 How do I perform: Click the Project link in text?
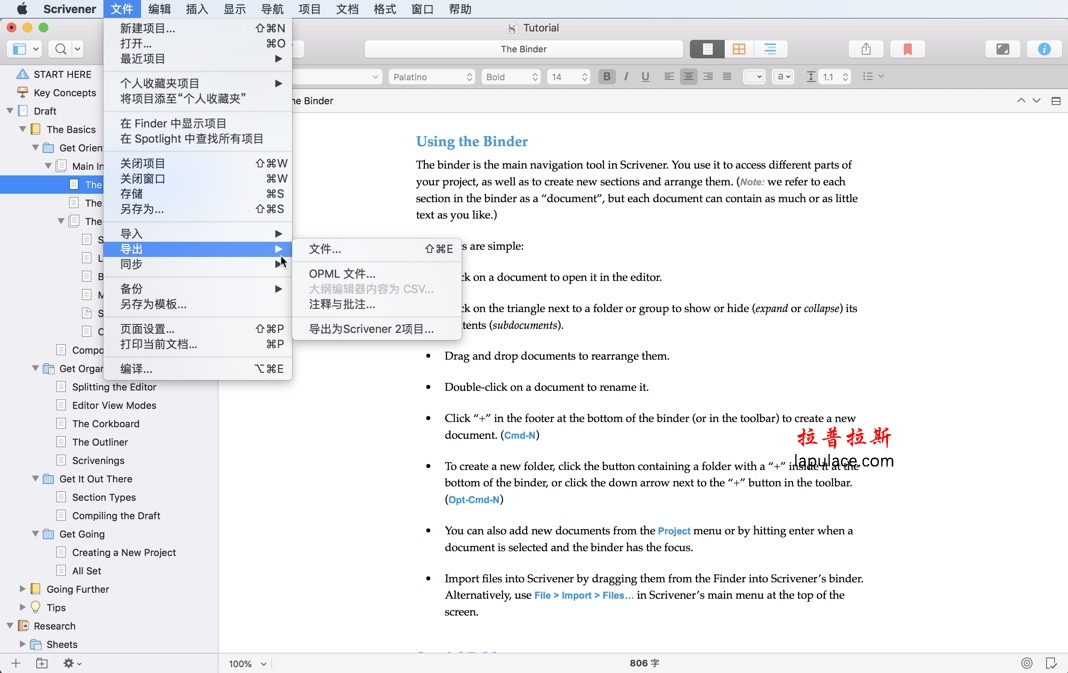point(674,531)
